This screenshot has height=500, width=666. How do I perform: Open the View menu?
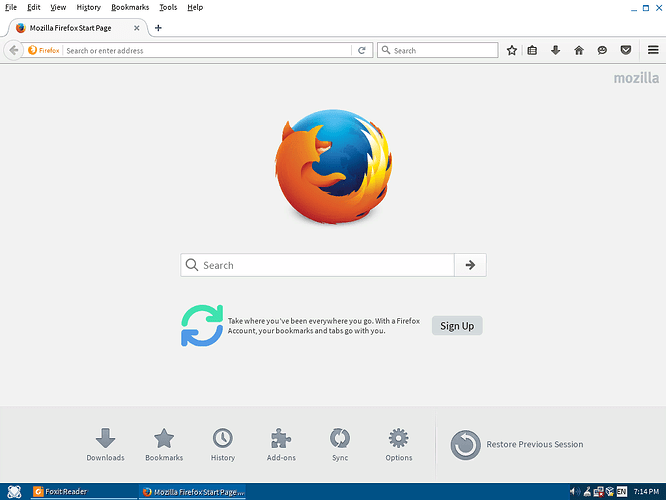coord(58,7)
